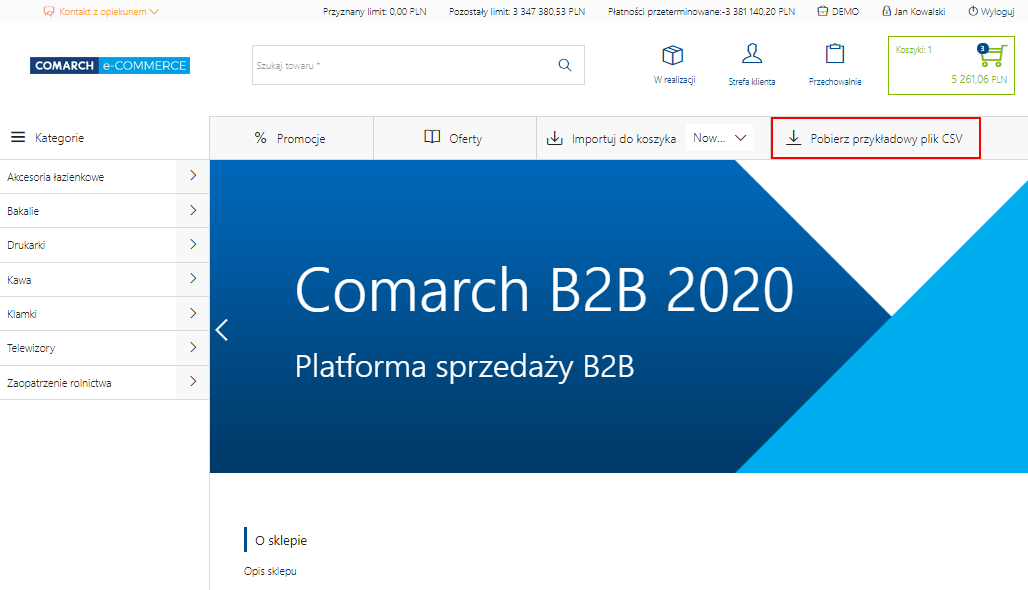Click the import download icon beside Importuj do koszyka
The image size is (1028, 590).
pyautogui.click(x=555, y=138)
